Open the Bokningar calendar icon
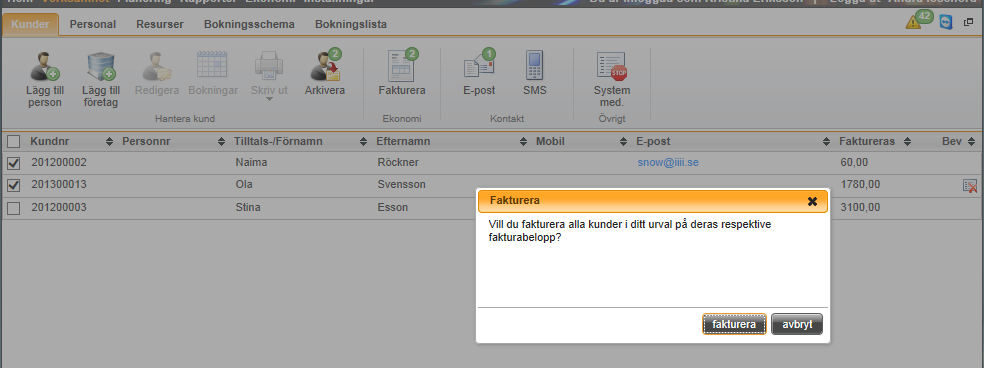 212,65
